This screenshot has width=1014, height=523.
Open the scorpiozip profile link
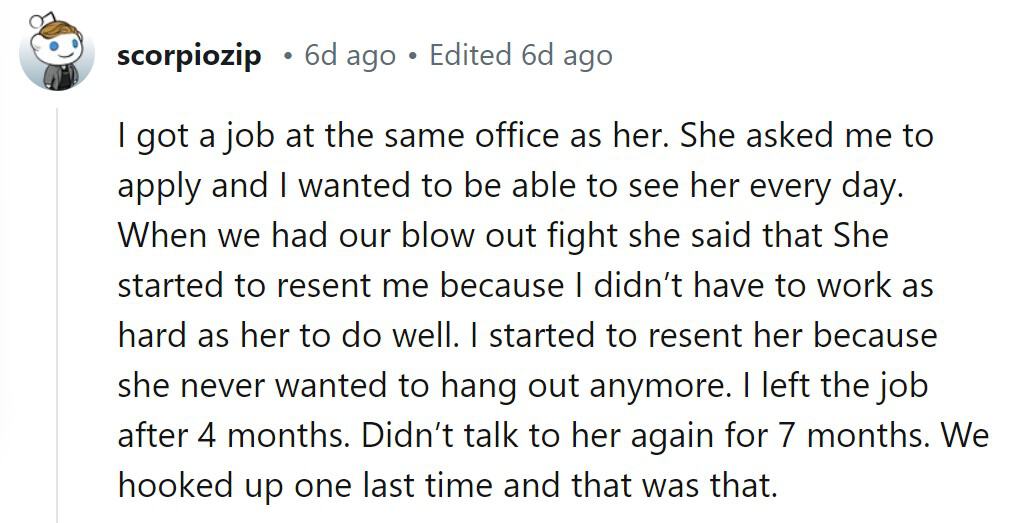[x=189, y=55]
